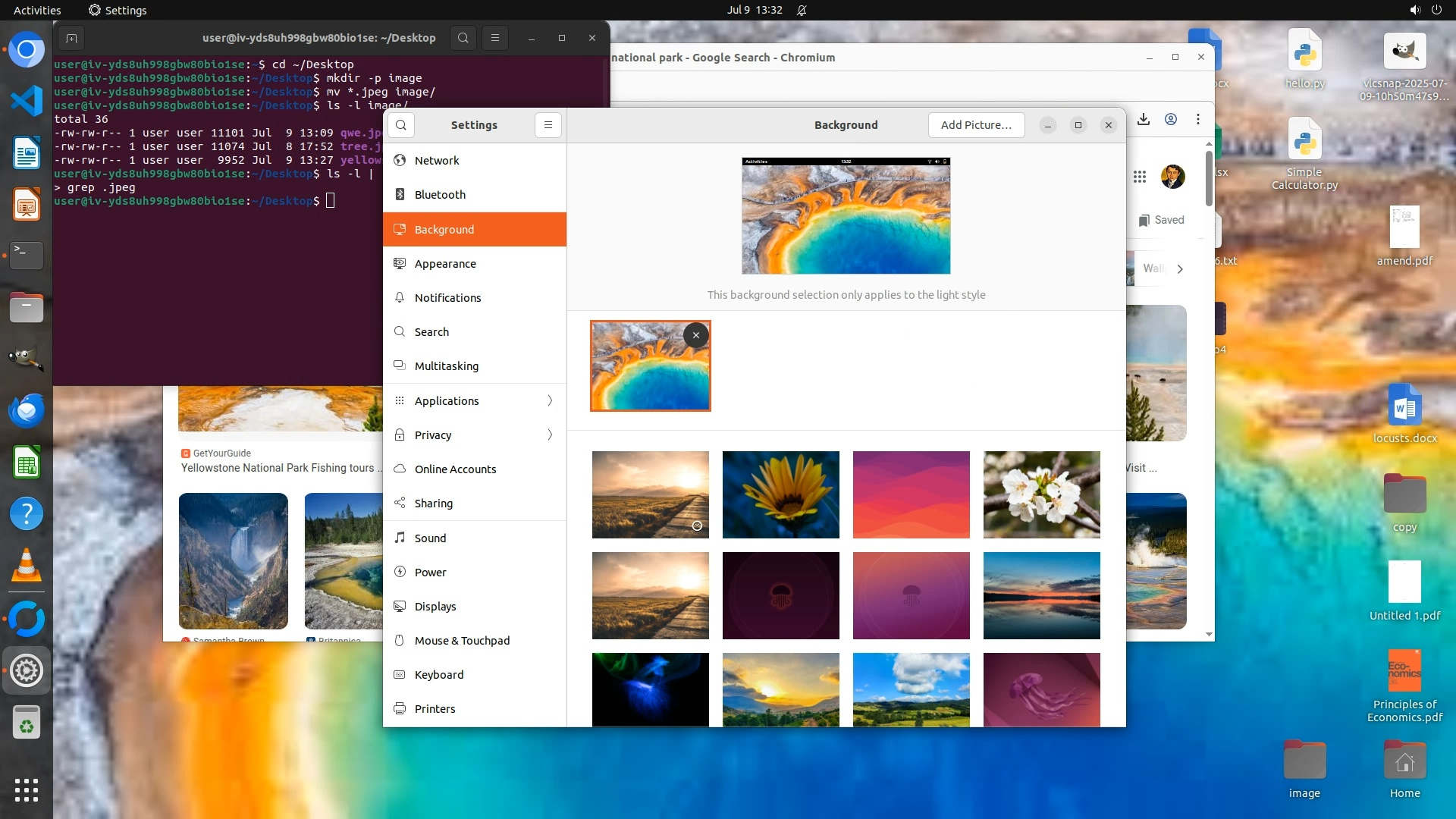Image resolution: width=1456 pixels, height=819 pixels.
Task: Open Notifications in Settings sidebar
Action: [x=447, y=297]
